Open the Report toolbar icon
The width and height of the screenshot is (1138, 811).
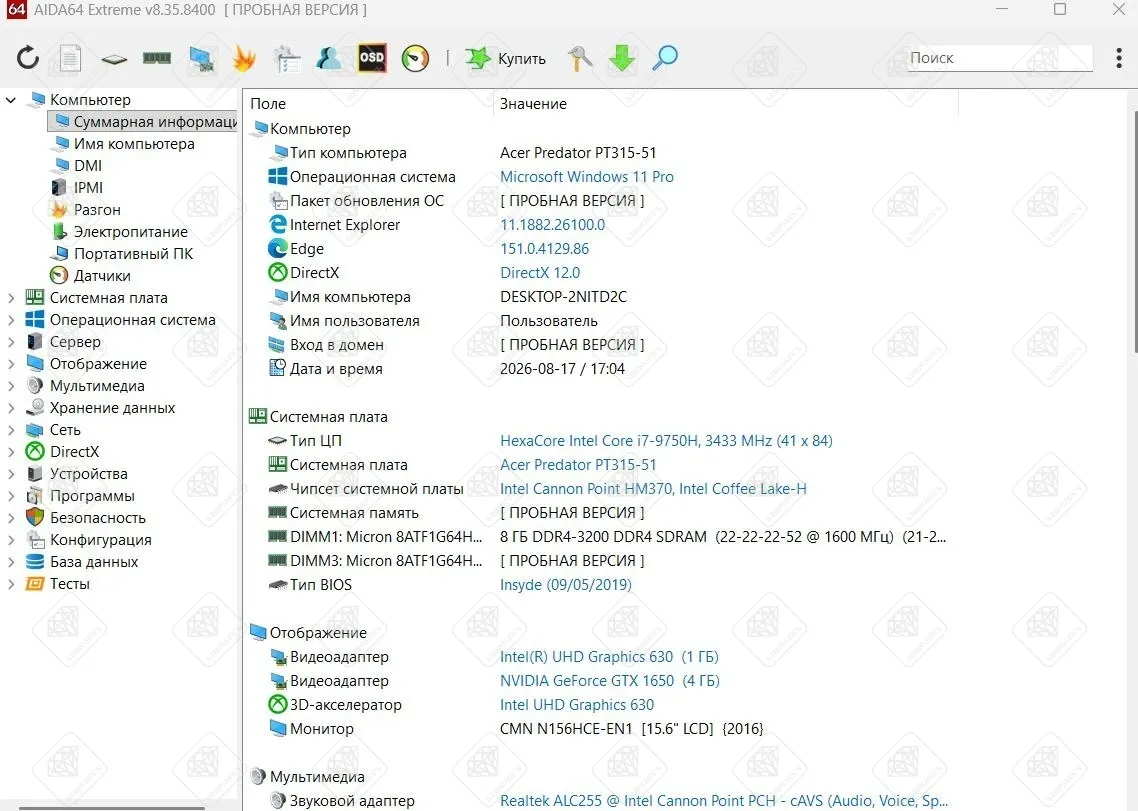click(70, 58)
